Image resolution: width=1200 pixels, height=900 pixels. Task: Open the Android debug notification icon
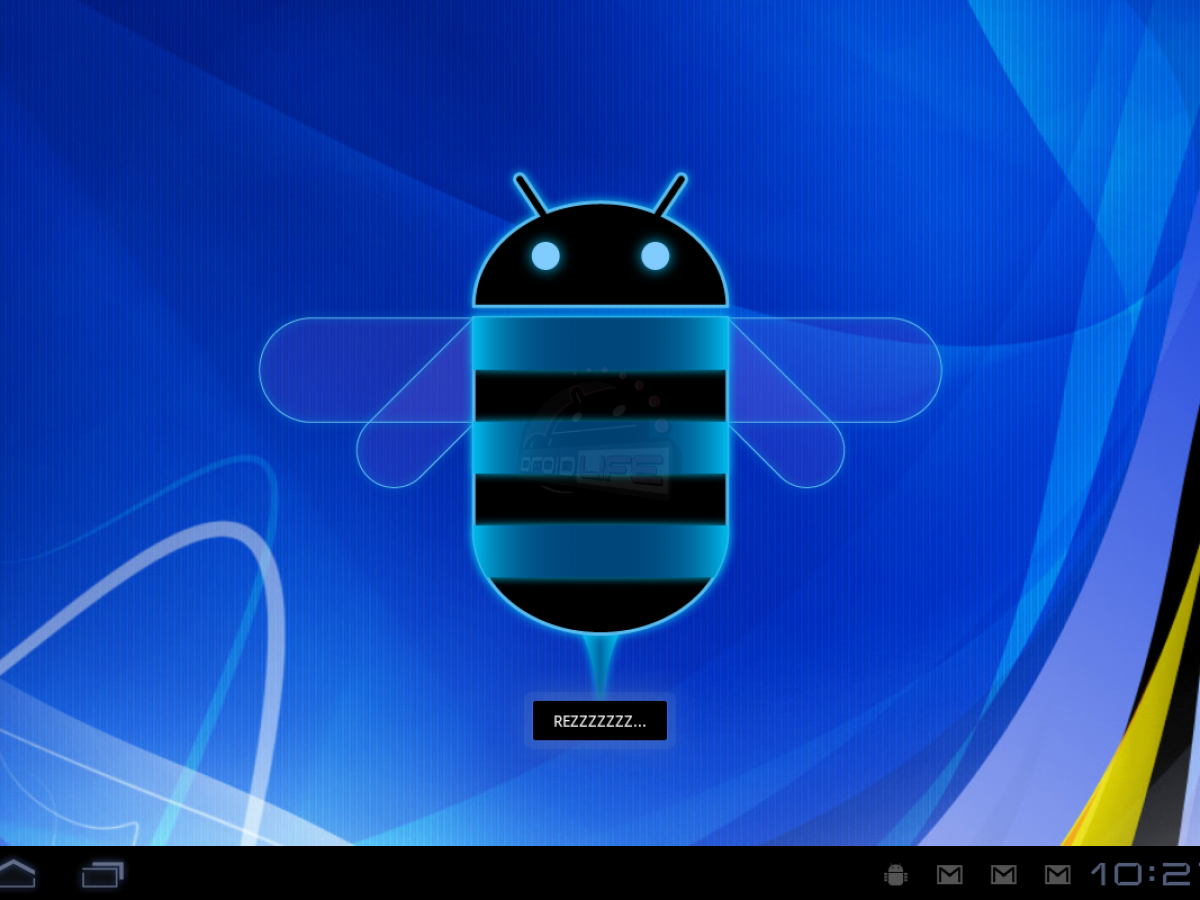coord(895,875)
